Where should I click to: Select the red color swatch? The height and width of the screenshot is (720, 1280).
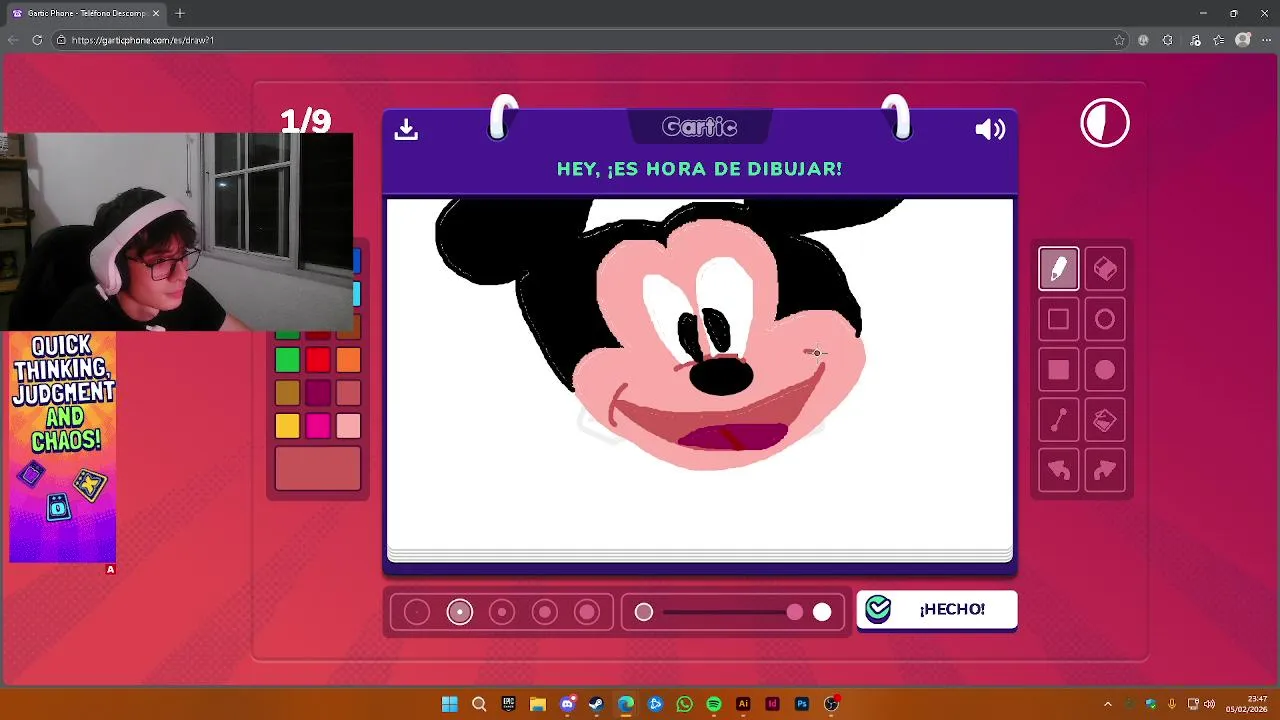pyautogui.click(x=318, y=361)
